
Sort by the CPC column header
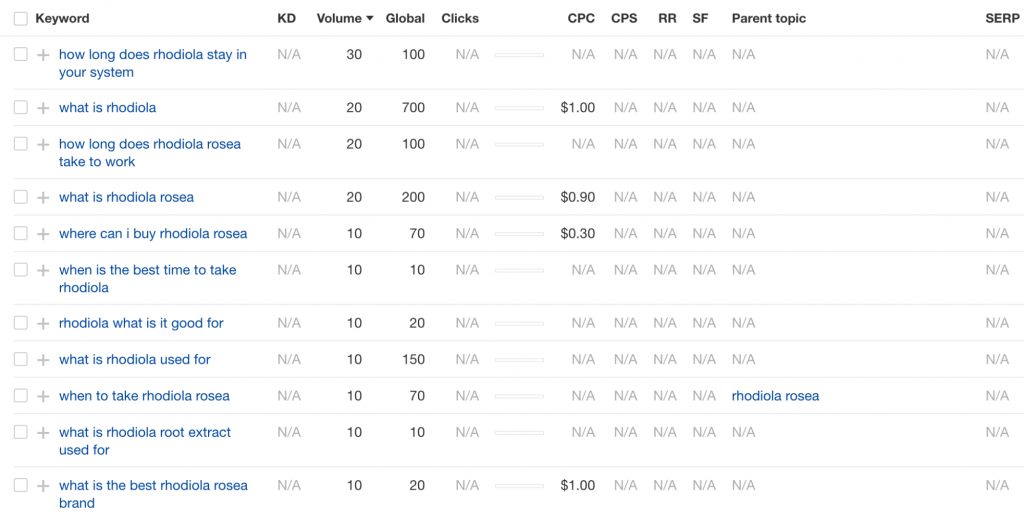581,19
